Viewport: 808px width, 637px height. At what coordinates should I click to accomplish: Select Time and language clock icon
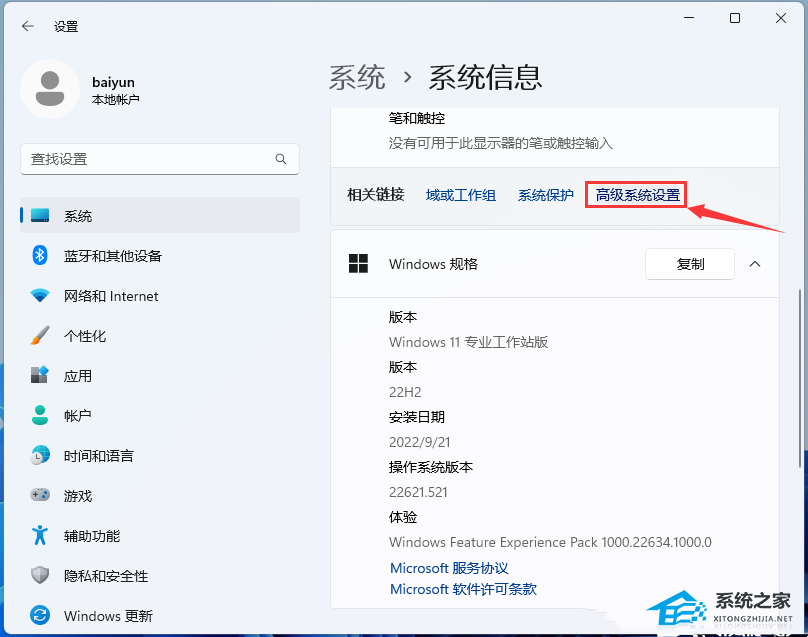pyautogui.click(x=40, y=456)
